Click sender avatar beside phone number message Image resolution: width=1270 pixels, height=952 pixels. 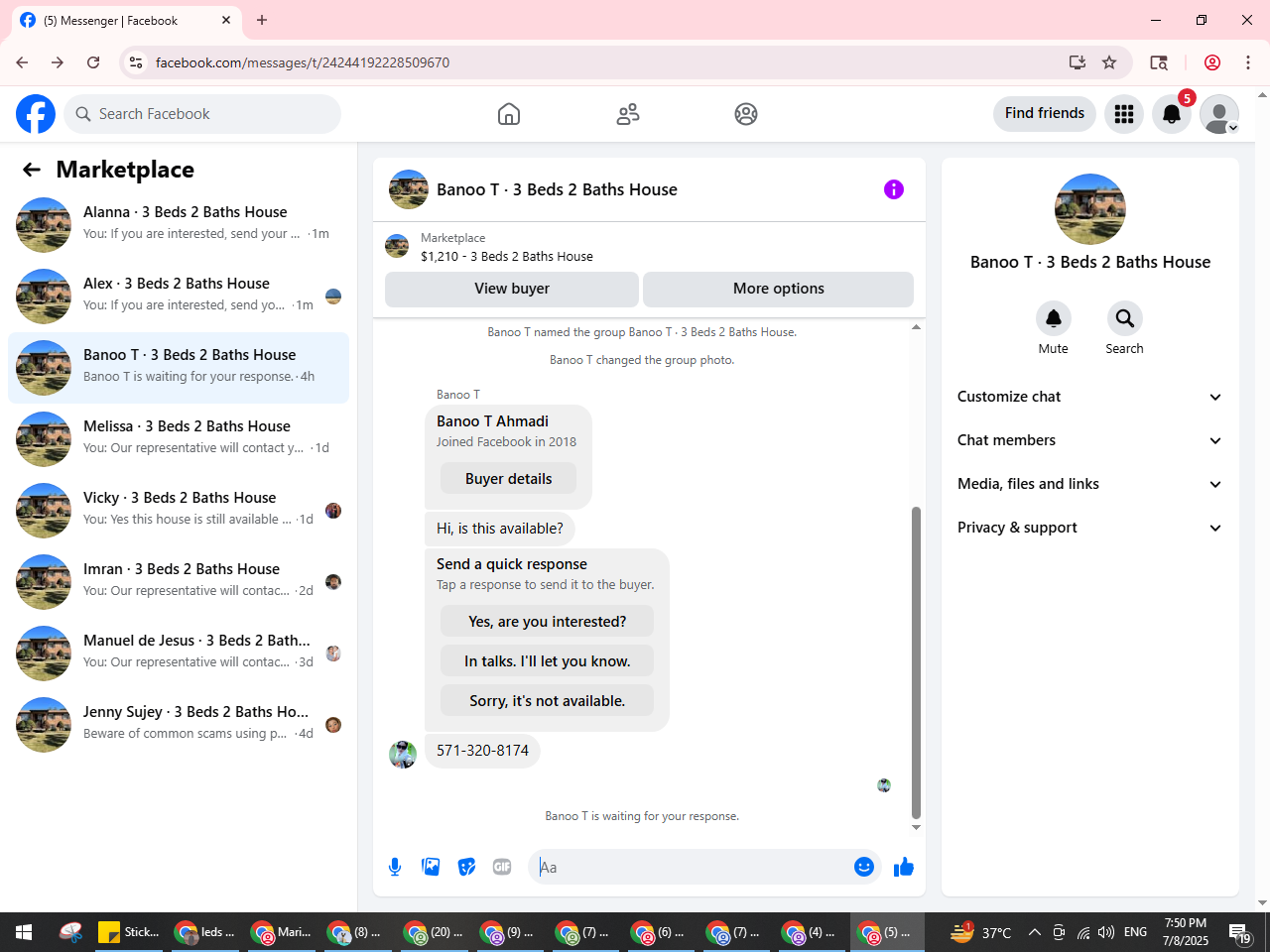pyautogui.click(x=403, y=755)
